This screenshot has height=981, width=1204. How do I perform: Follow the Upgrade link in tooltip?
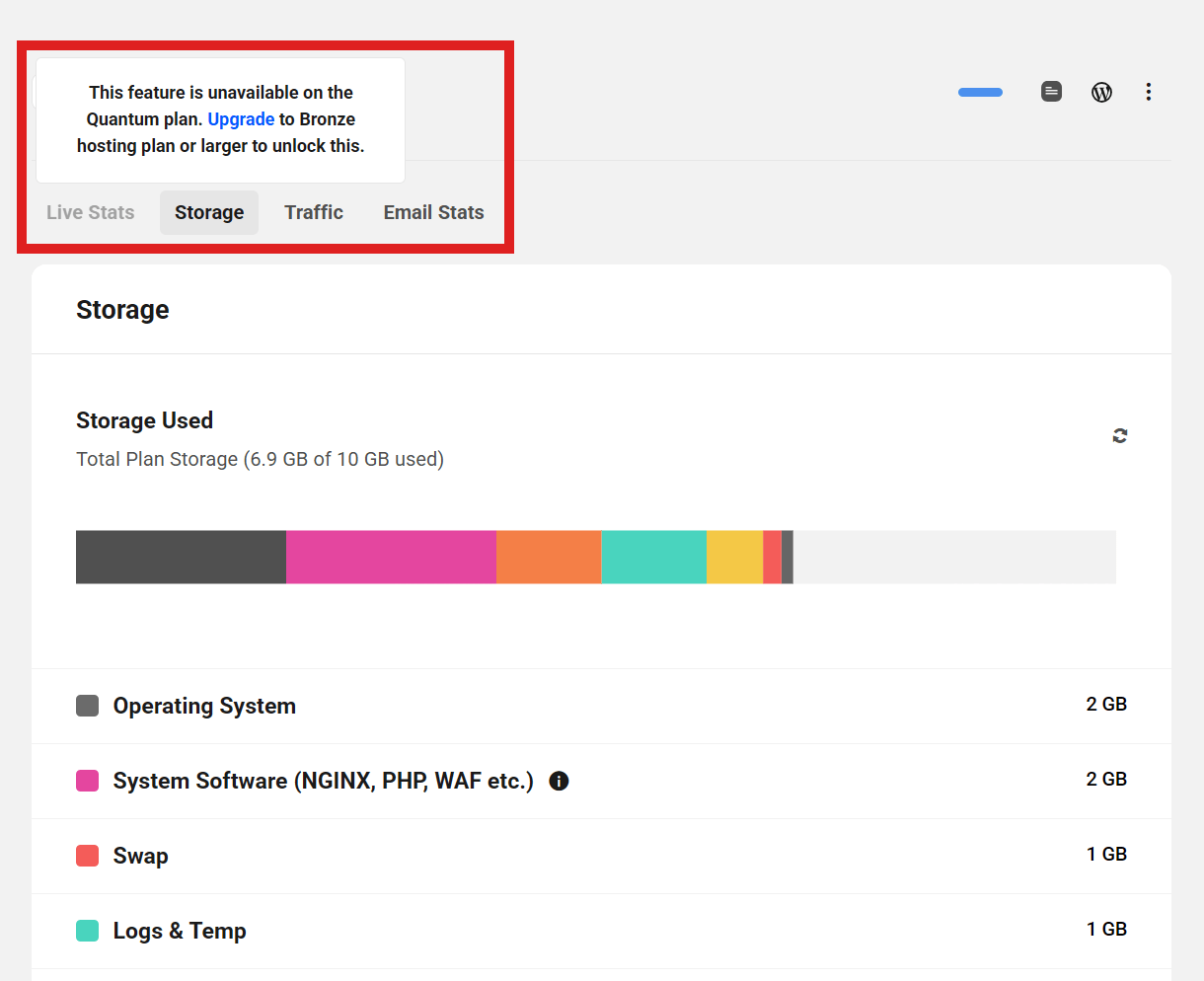coord(241,119)
